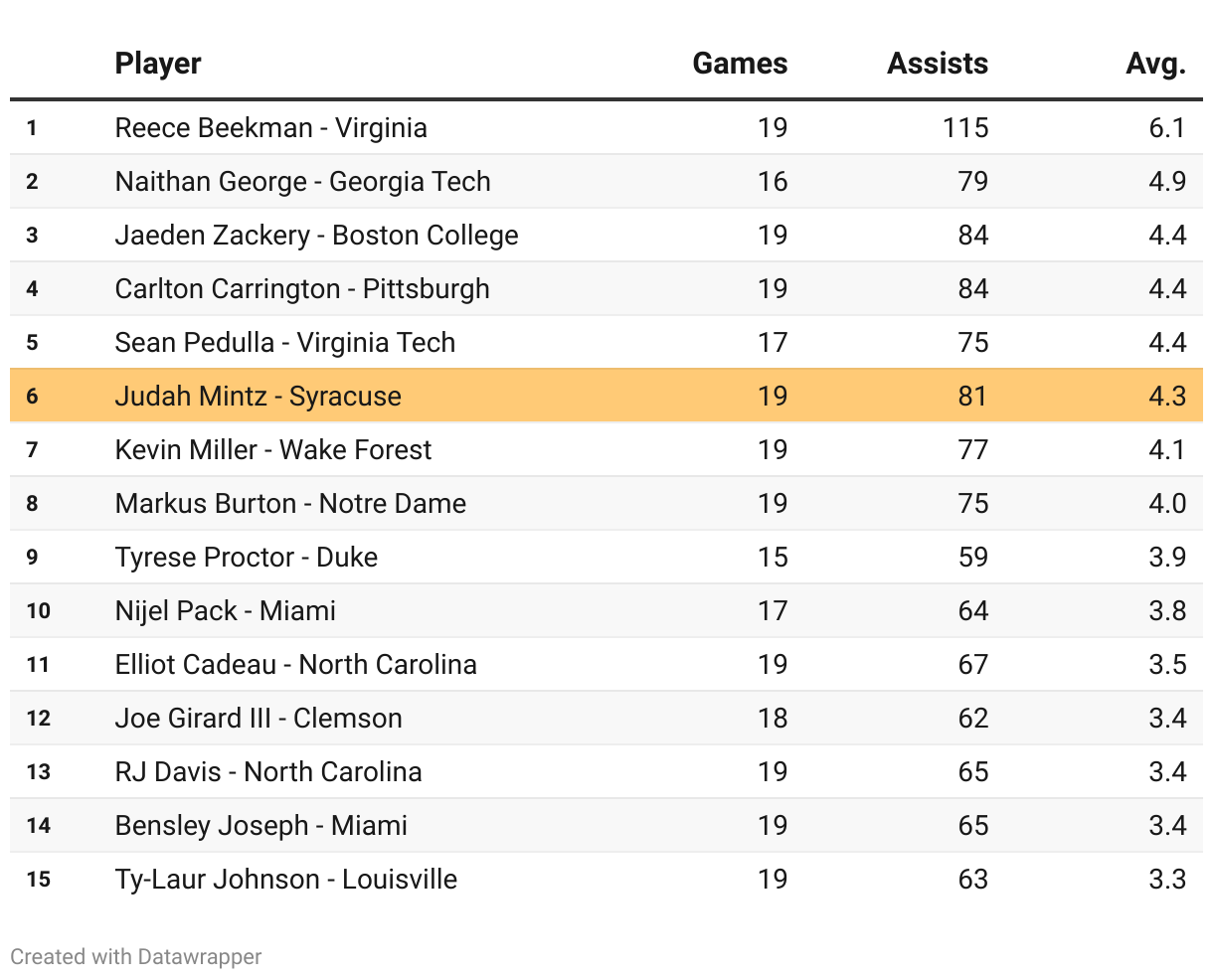Screen dimensions: 1213x980
Task: Select Naithan George - Georgia Tech player name
Action: (302, 182)
